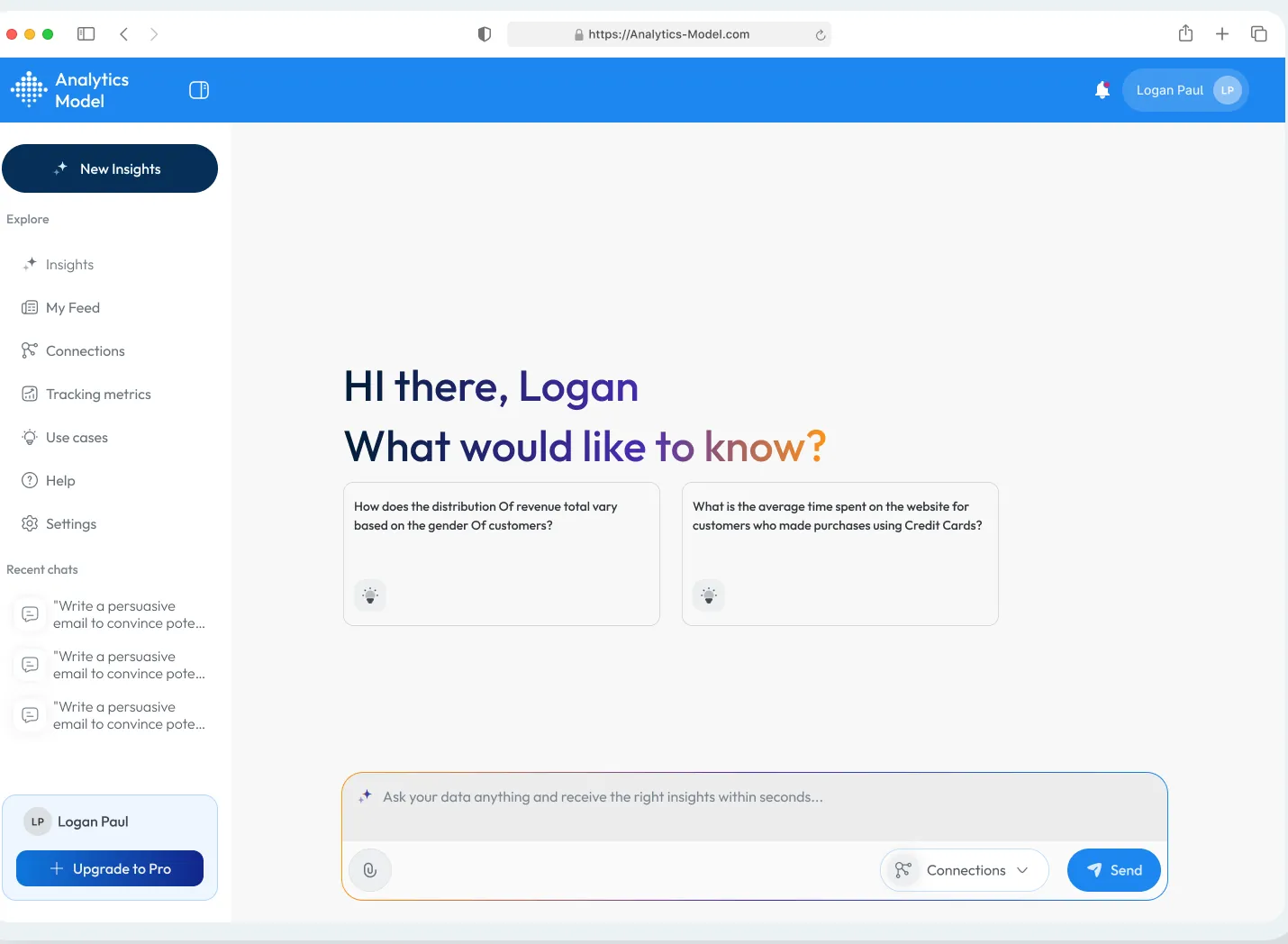Send the prompt
This screenshot has width=1288, height=944.
pyautogui.click(x=1114, y=870)
